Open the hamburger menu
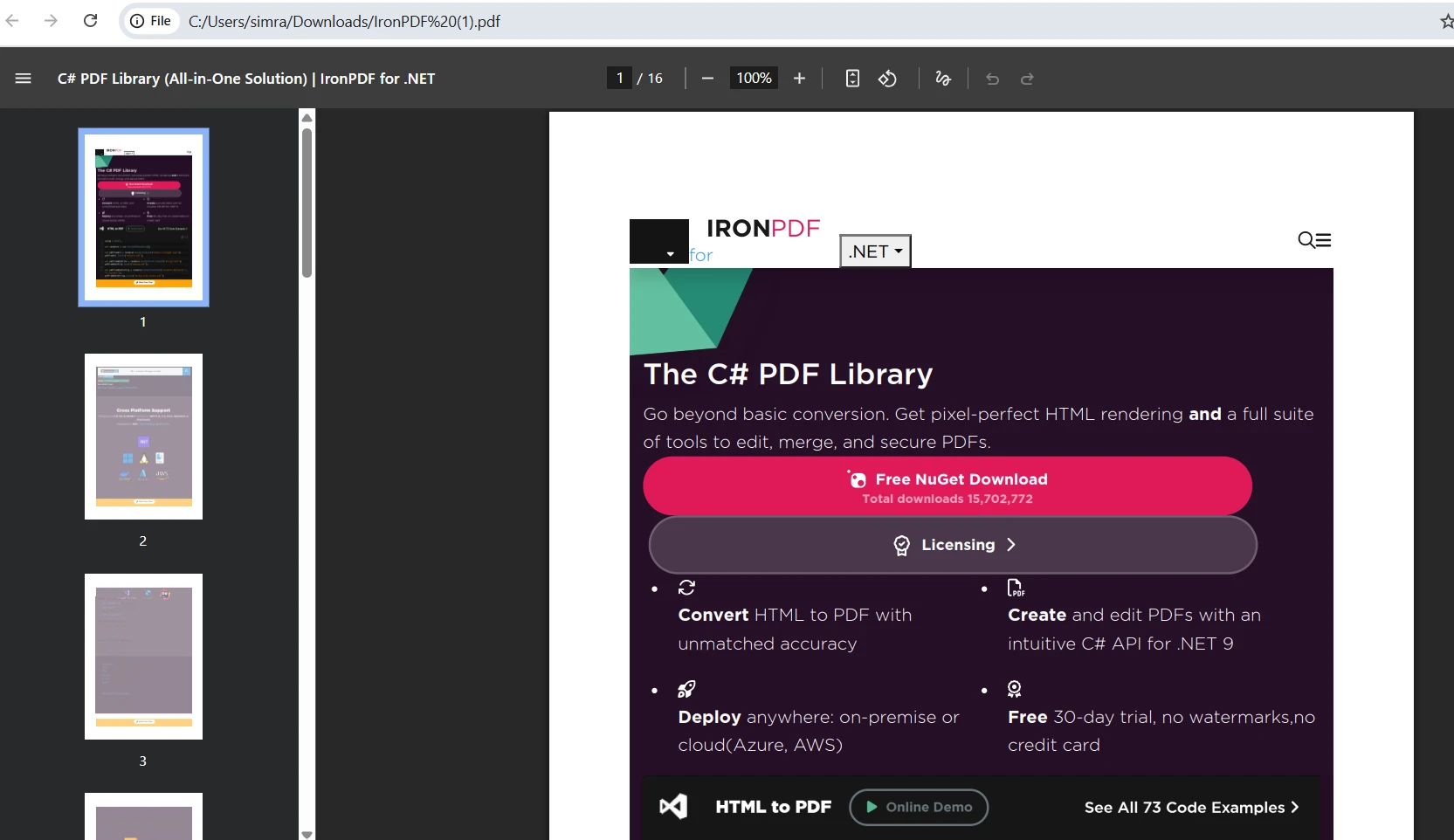The image size is (1454, 840). pos(23,79)
